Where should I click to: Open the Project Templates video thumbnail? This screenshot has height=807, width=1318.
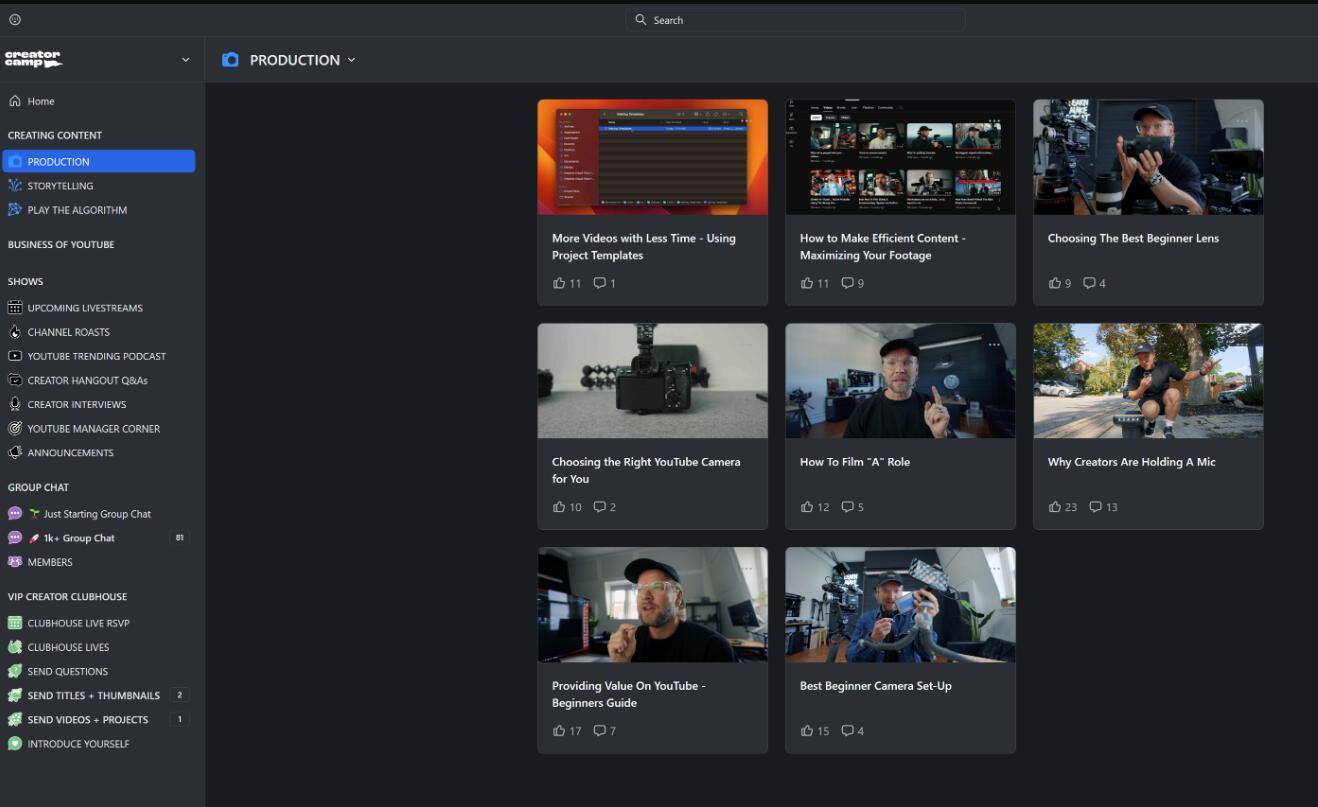tap(652, 157)
